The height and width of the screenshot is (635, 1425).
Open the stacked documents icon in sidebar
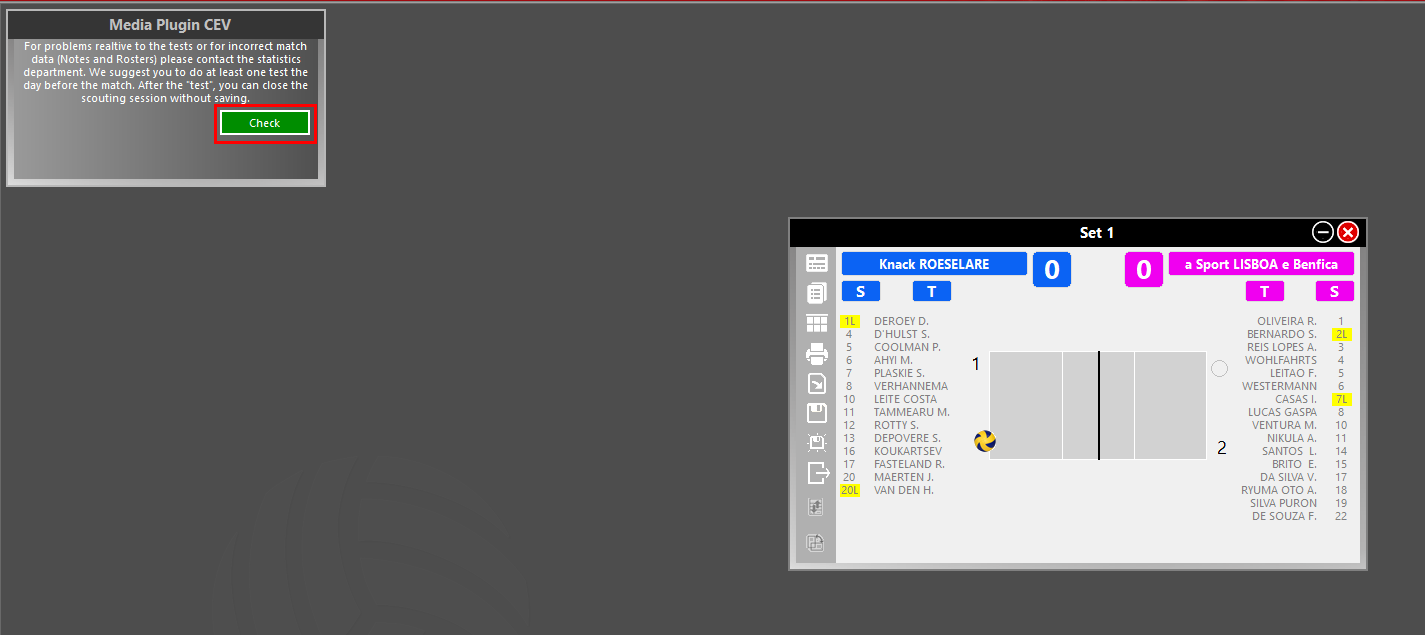[817, 293]
